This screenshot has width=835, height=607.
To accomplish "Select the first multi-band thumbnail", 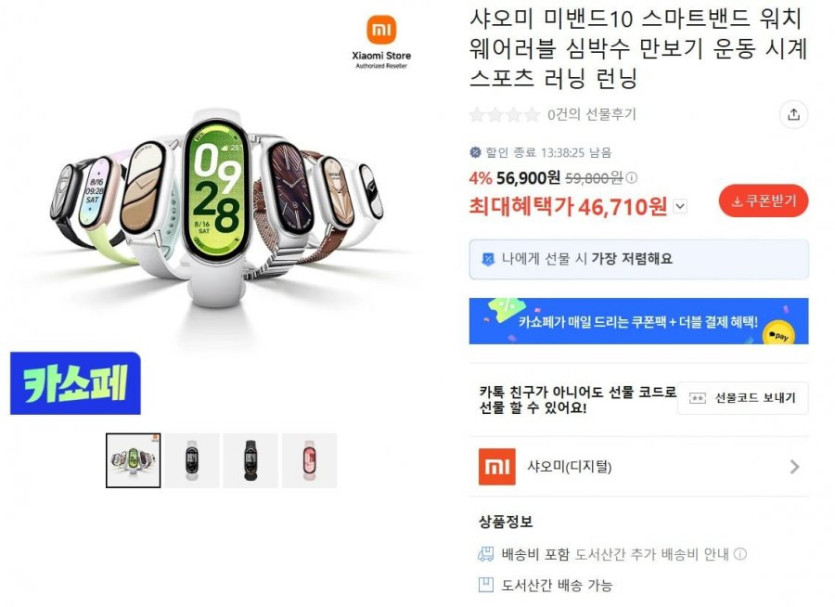I will [x=133, y=461].
